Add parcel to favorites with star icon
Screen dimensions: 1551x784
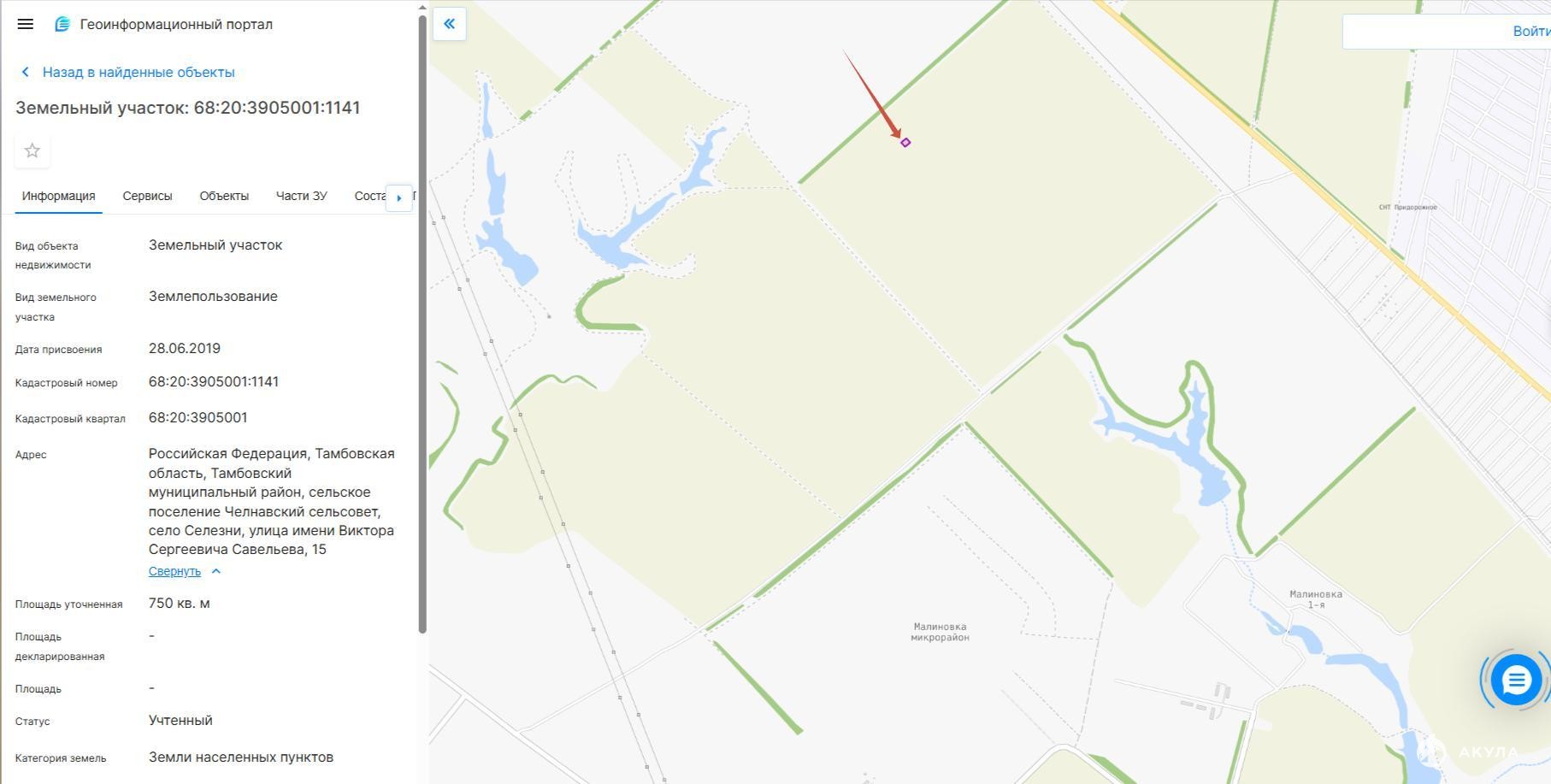32,150
